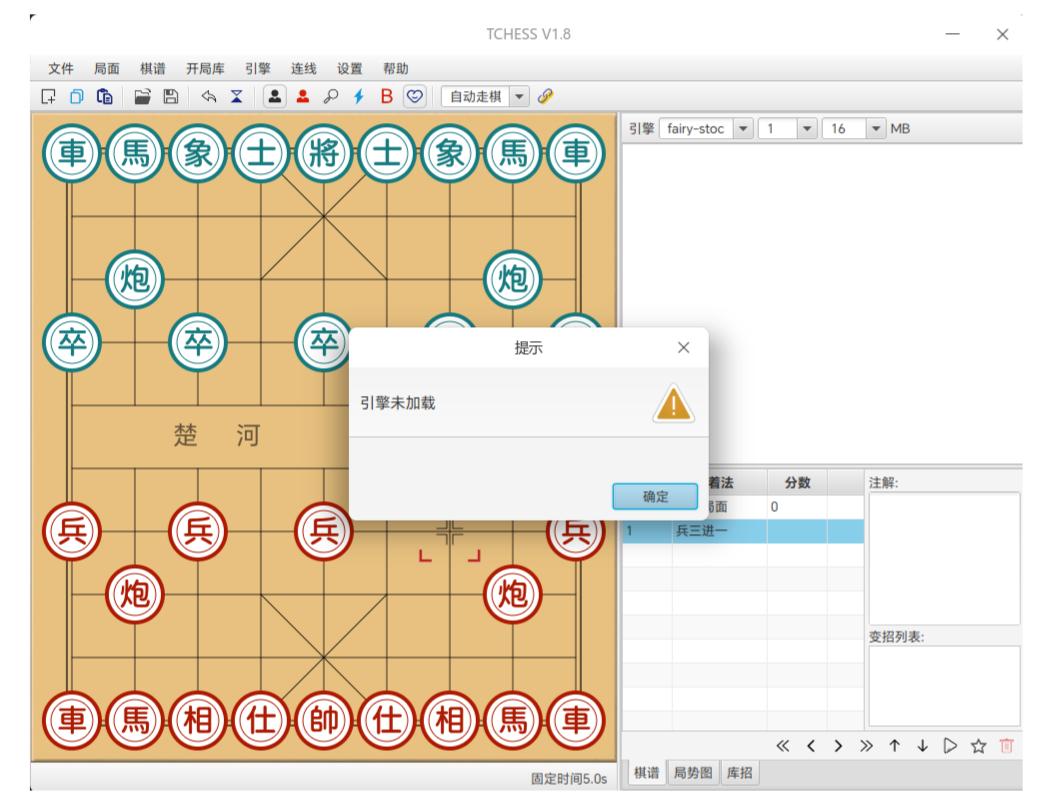Click the blue lightning bolt icon
Screen dimensions: 1047x812
[x=359, y=96]
